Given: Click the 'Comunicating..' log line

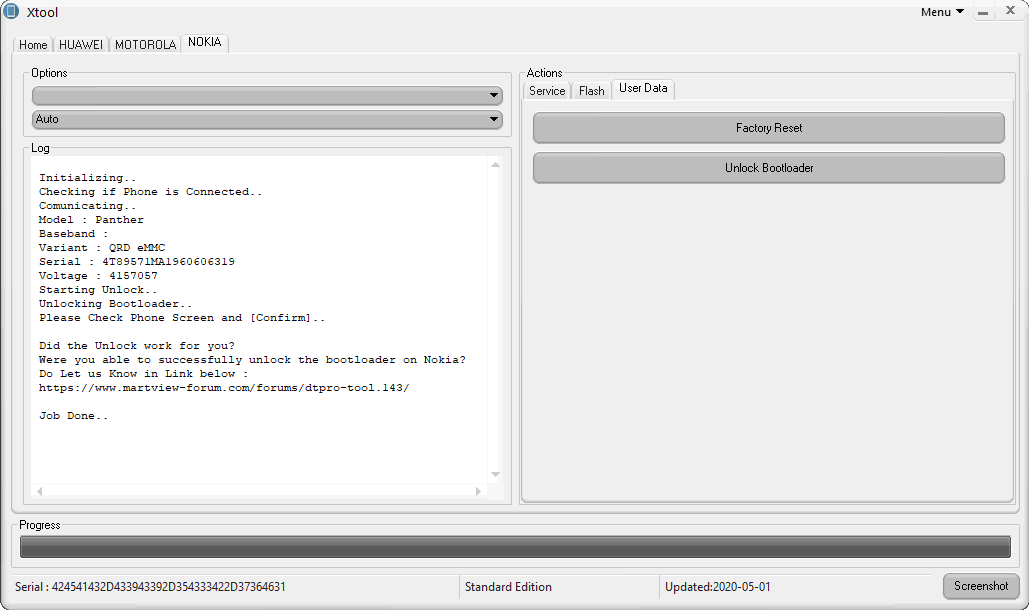Looking at the screenshot, I should [87, 206].
